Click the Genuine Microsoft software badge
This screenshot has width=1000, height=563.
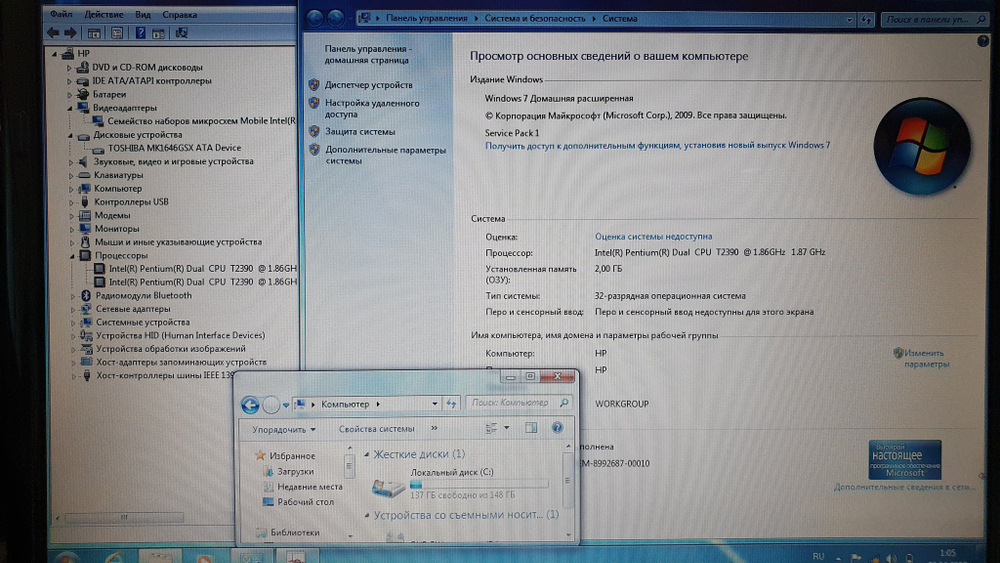pos(904,460)
